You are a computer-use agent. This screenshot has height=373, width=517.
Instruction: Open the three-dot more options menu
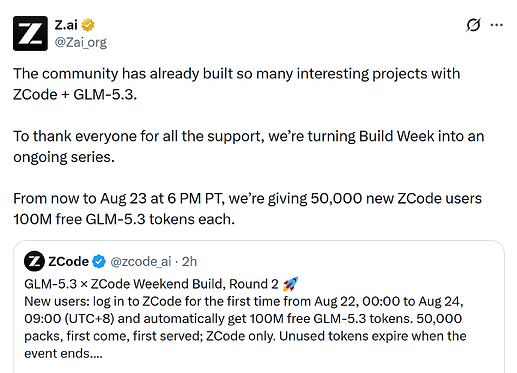(x=497, y=25)
